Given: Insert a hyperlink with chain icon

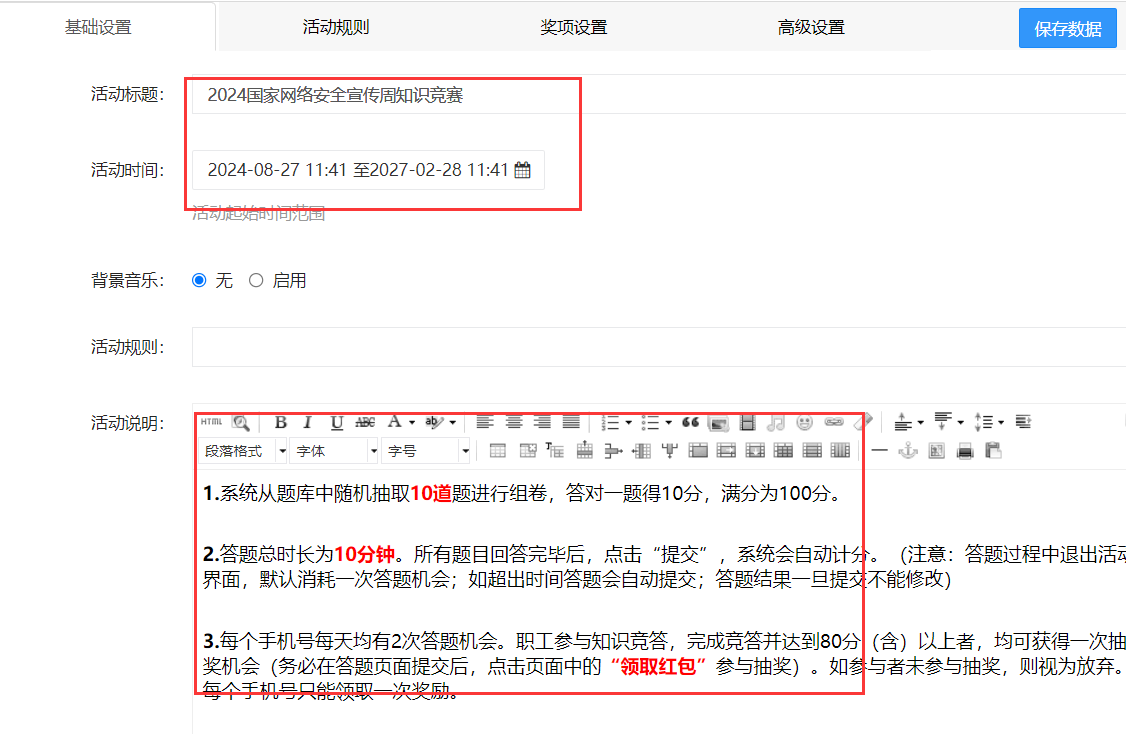Looking at the screenshot, I should click(834, 422).
